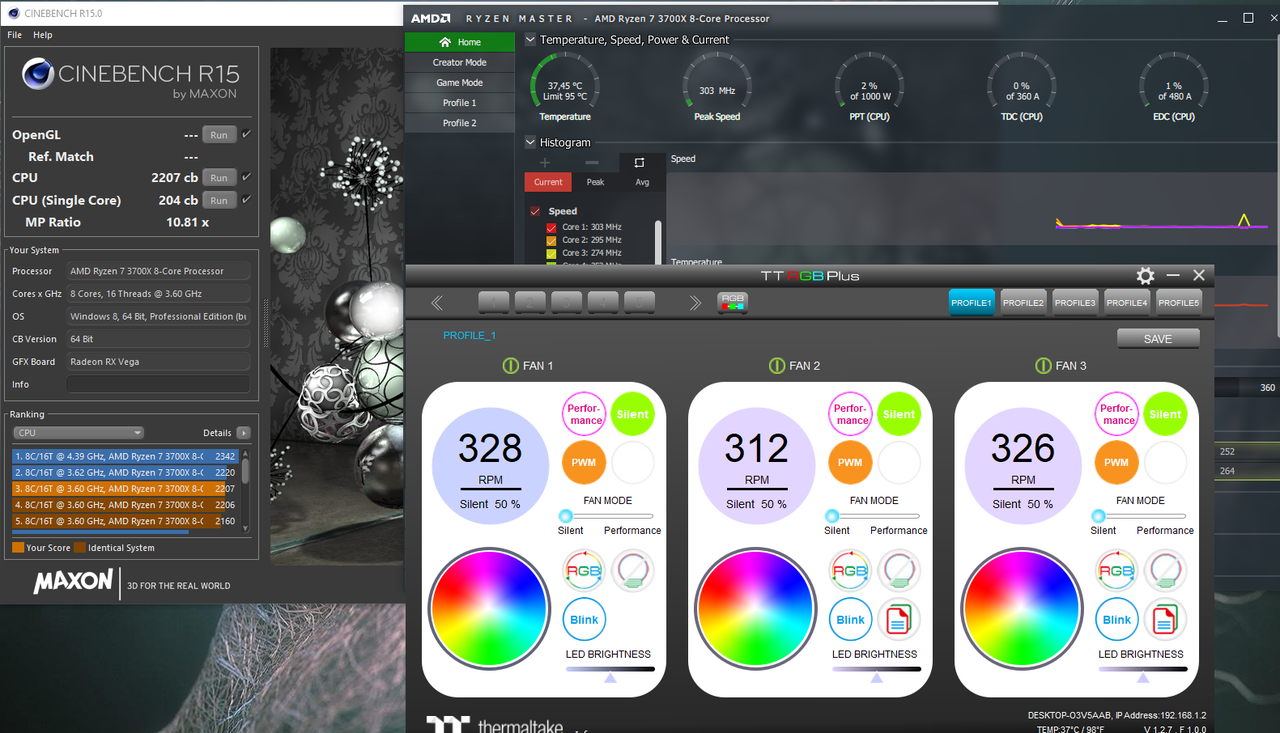Switch to PROFILE3 tab in TT RGB Plus
The height and width of the screenshot is (733, 1280).
(1075, 302)
